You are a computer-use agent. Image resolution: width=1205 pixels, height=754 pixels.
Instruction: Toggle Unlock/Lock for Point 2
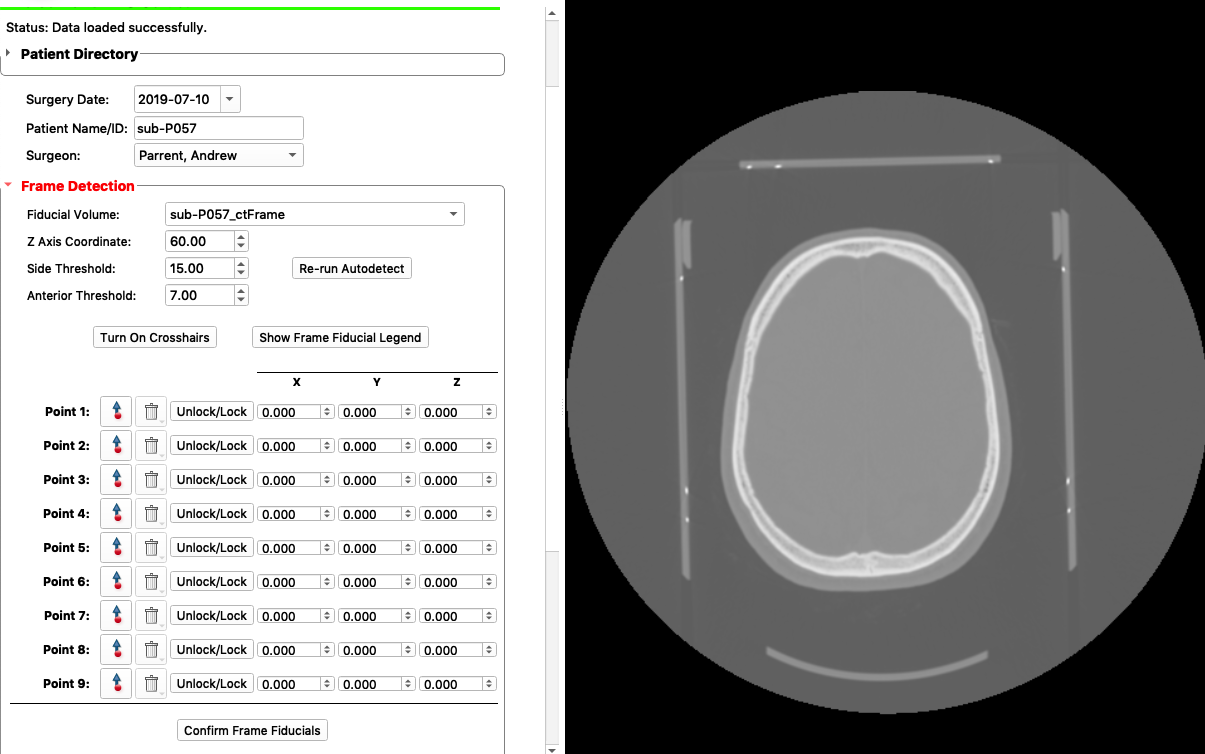point(212,446)
